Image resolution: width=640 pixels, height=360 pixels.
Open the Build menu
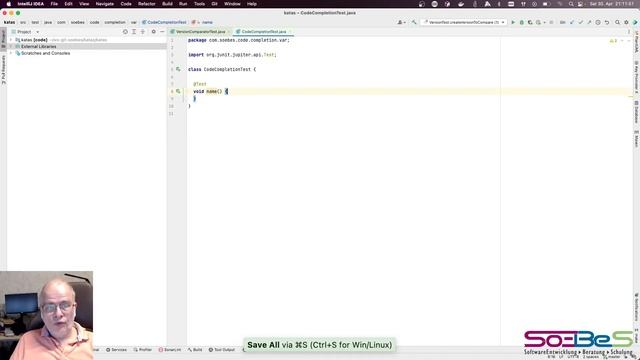click(167, 4)
